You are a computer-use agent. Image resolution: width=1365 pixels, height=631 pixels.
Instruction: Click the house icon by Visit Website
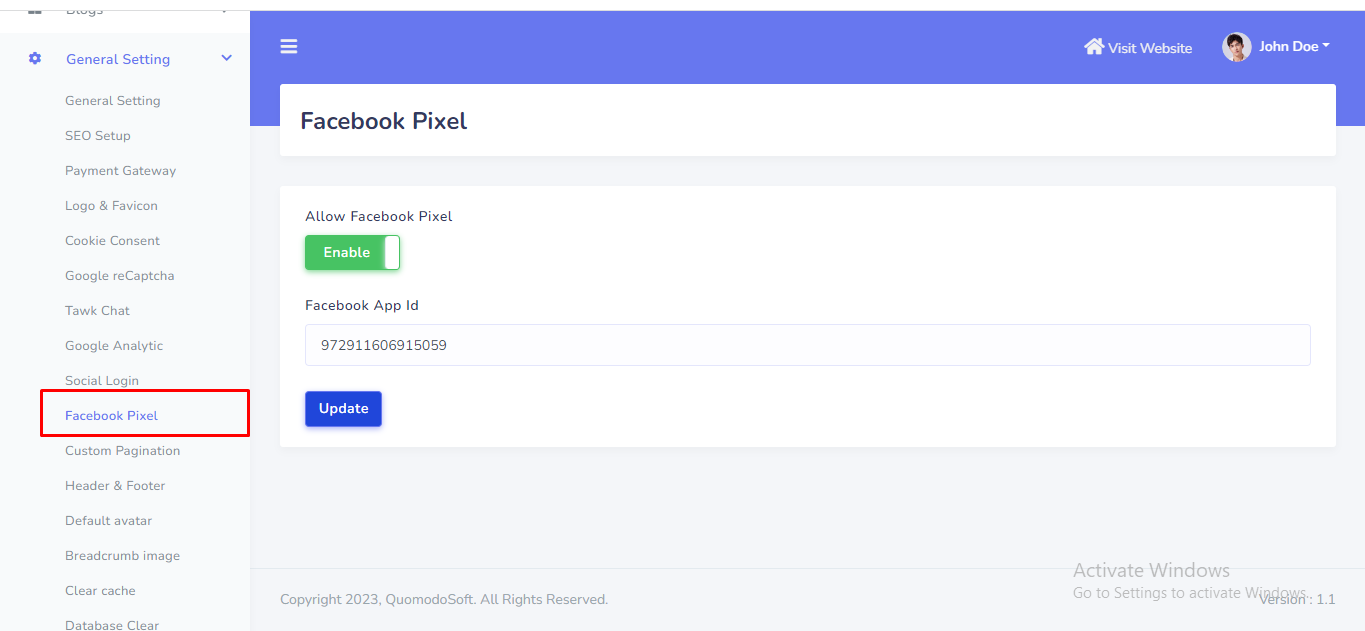[1094, 47]
